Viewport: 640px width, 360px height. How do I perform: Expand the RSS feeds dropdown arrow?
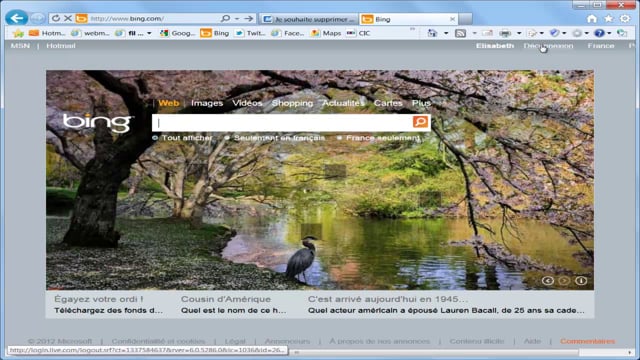pyautogui.click(x=474, y=33)
